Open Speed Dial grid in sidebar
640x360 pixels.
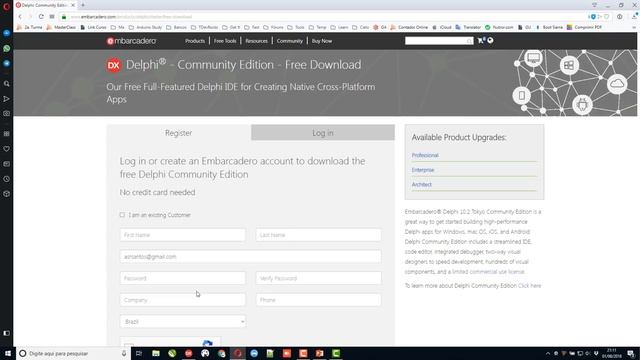[7, 133]
